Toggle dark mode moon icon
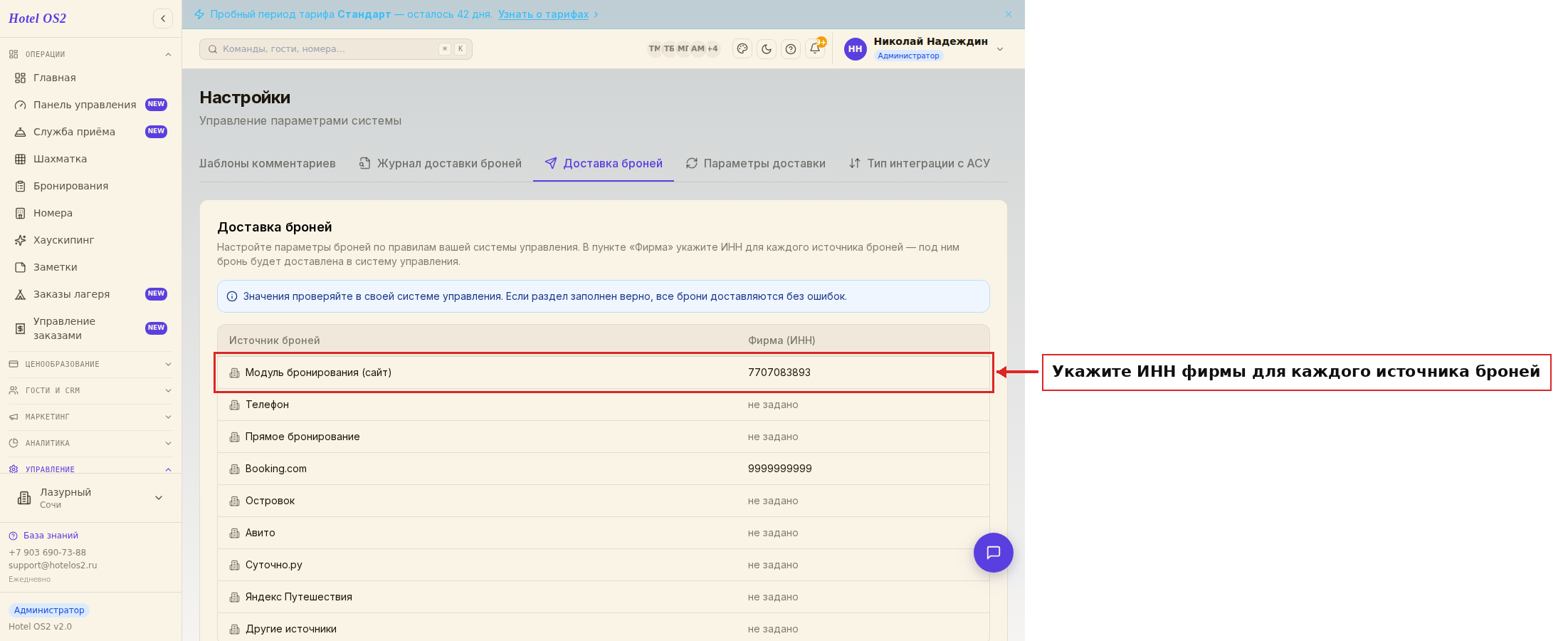 [x=767, y=49]
